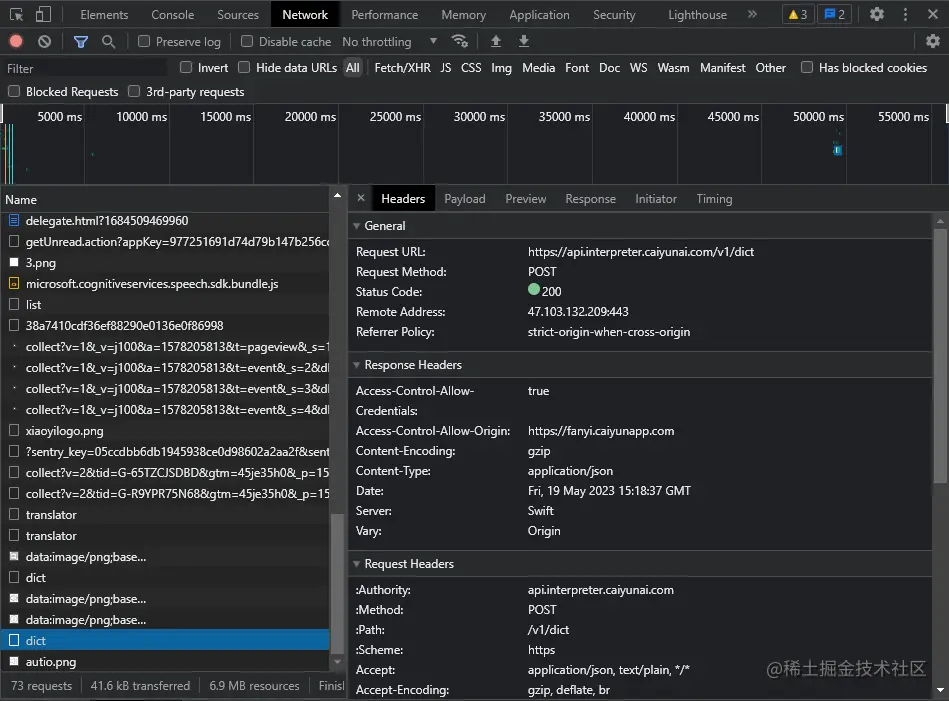The width and height of the screenshot is (949, 701).
Task: Show more tabs double chevron
Action: [x=752, y=14]
